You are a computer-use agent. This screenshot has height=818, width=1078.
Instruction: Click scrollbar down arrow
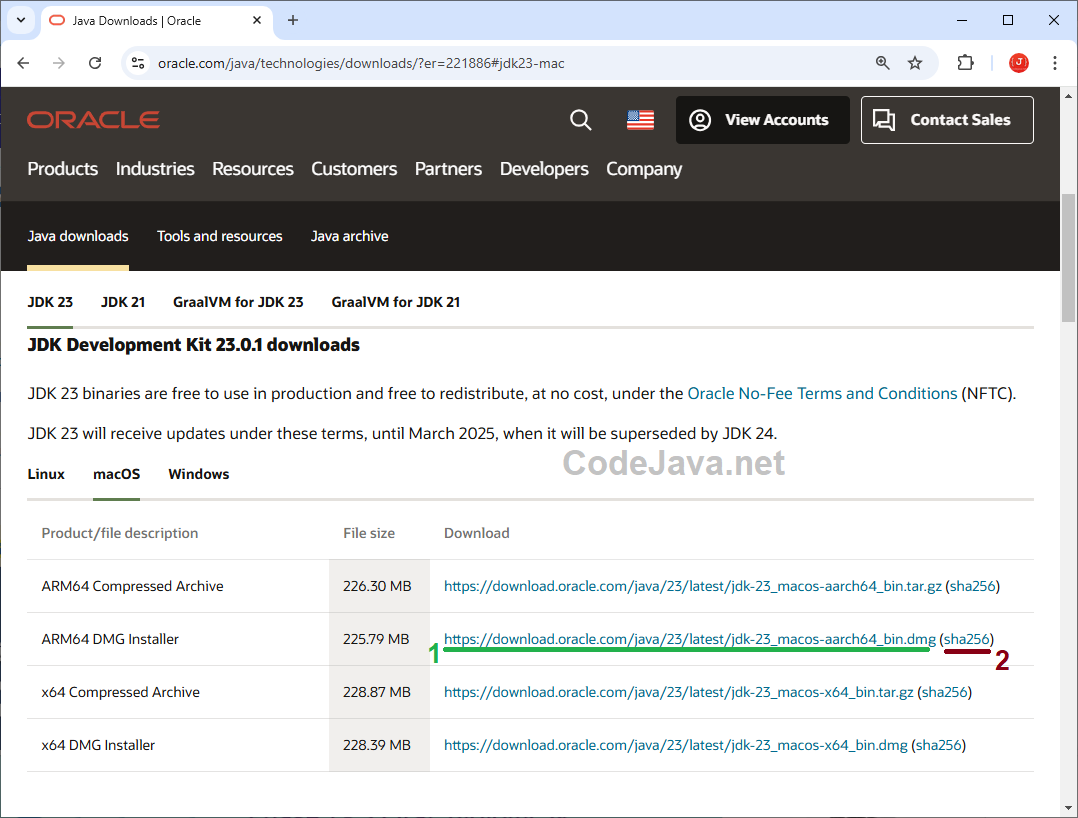1068,808
